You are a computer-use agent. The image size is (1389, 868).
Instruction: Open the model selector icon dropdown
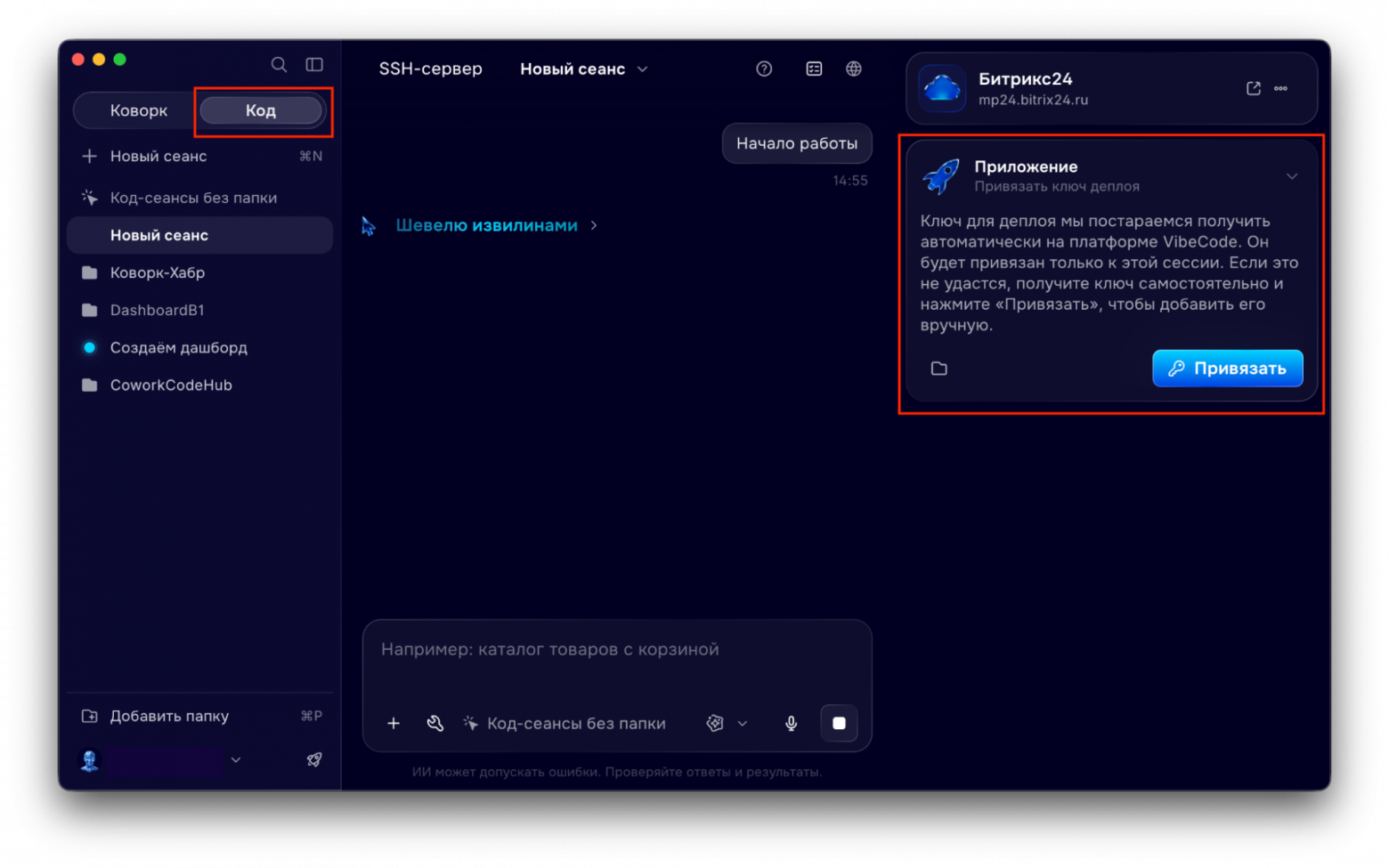pos(727,723)
